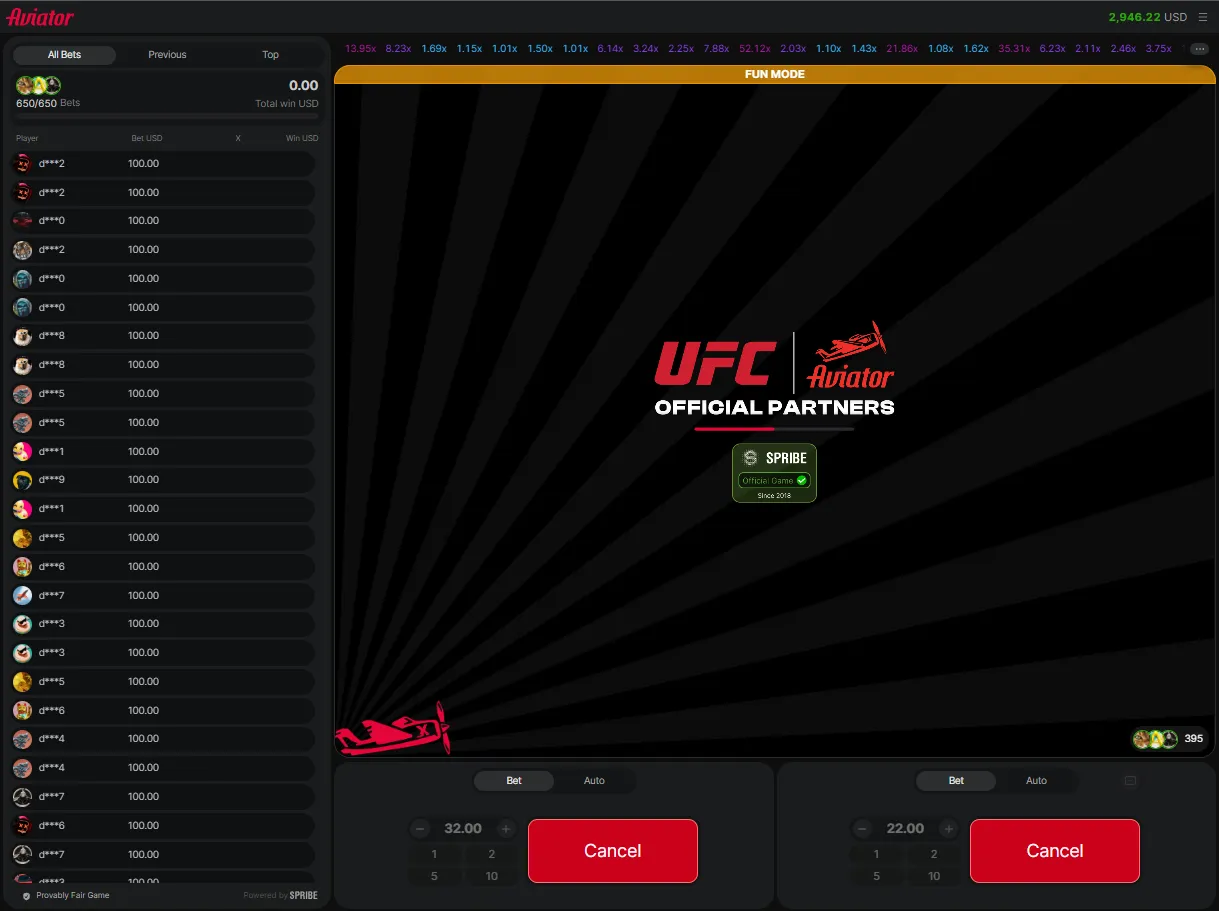
Task: Increase the 22.00 bet with the plus button
Action: click(948, 829)
